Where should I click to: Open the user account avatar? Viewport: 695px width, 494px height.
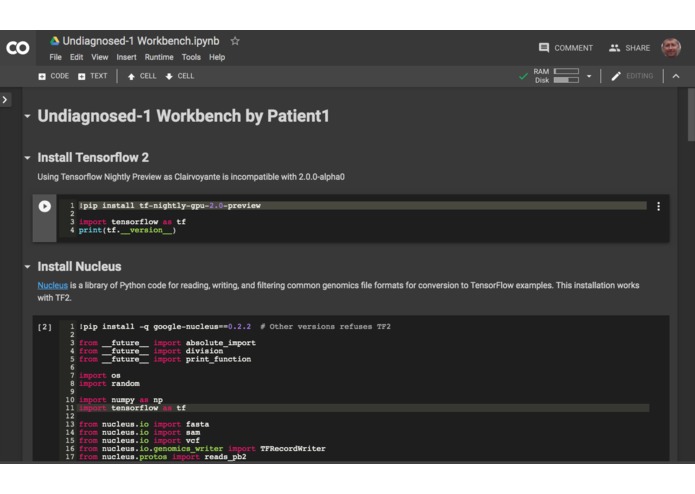[x=671, y=48]
